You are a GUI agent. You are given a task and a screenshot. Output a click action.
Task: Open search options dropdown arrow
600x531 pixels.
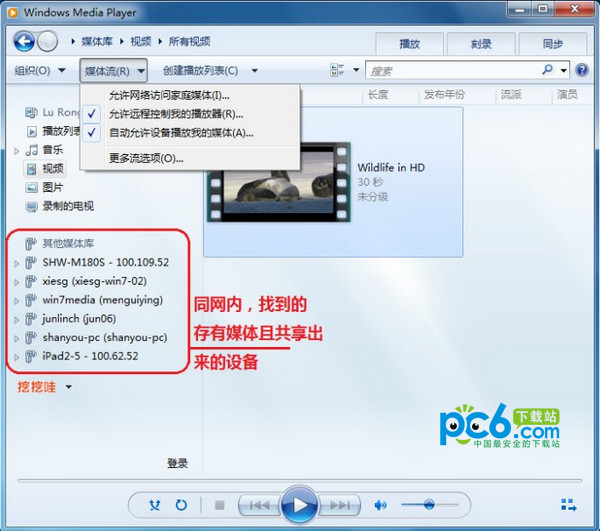click(564, 70)
